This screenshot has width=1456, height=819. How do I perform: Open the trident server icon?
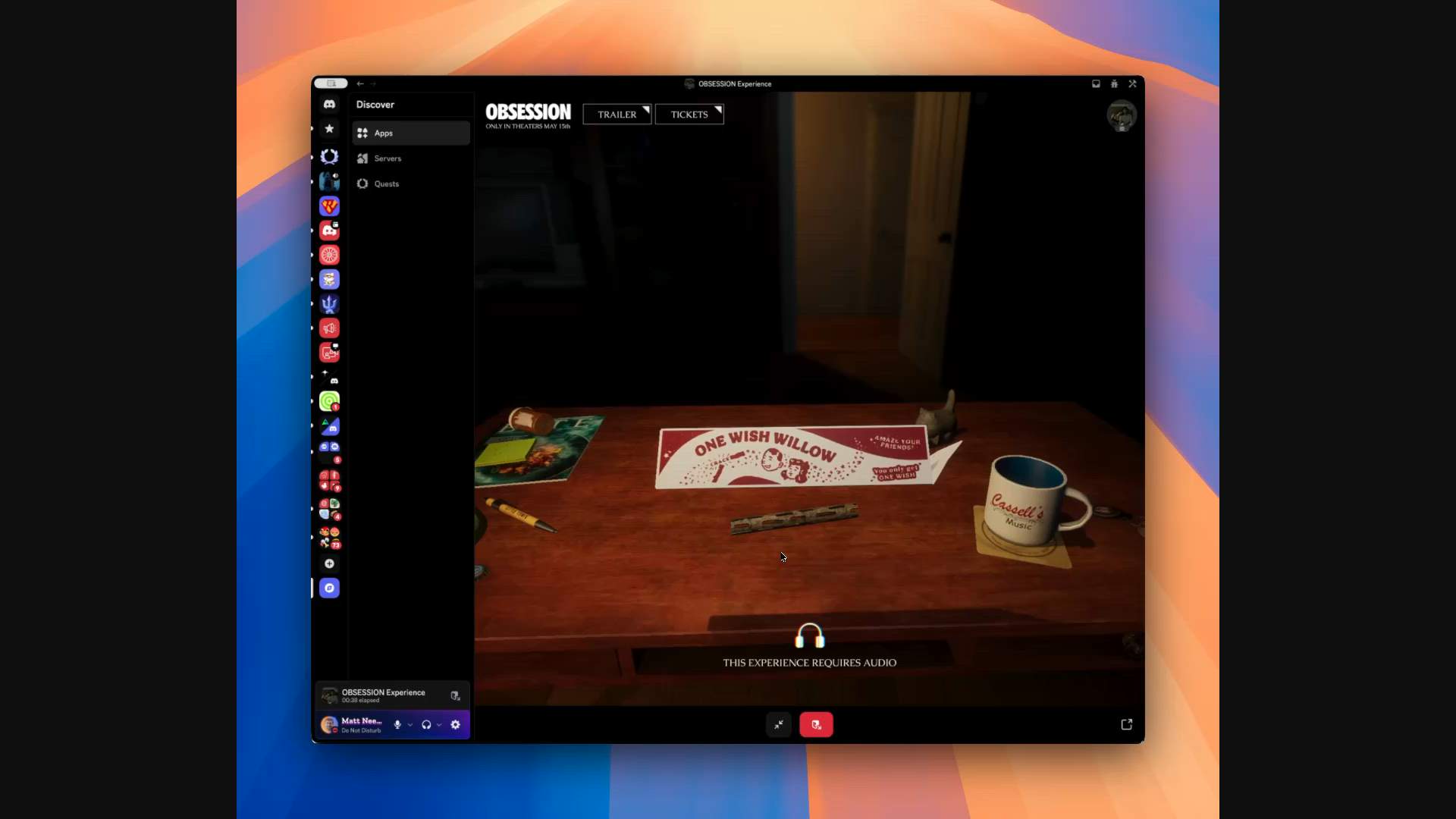point(329,304)
